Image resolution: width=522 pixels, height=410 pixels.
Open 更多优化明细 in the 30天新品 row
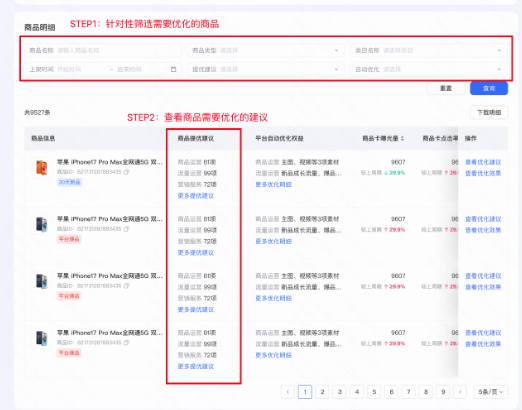[273, 184]
